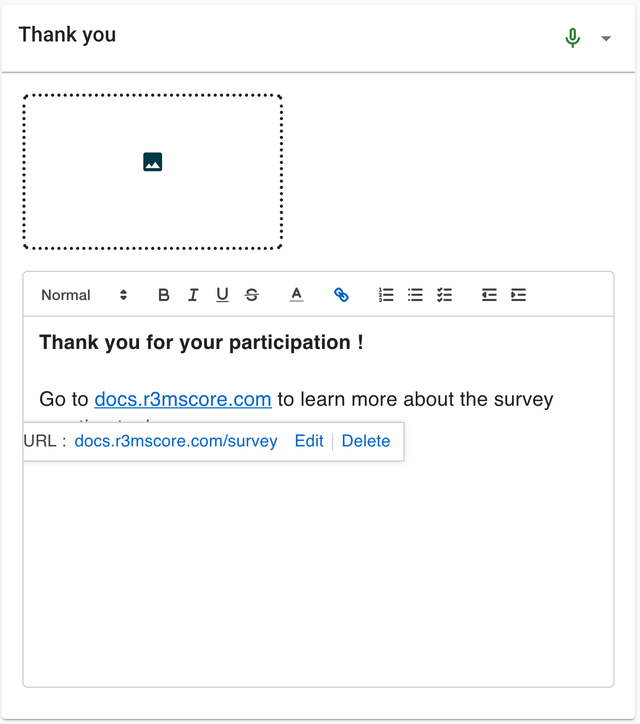Screen dimensions: 640x724
Task: Click the insert link icon
Action: (x=341, y=295)
